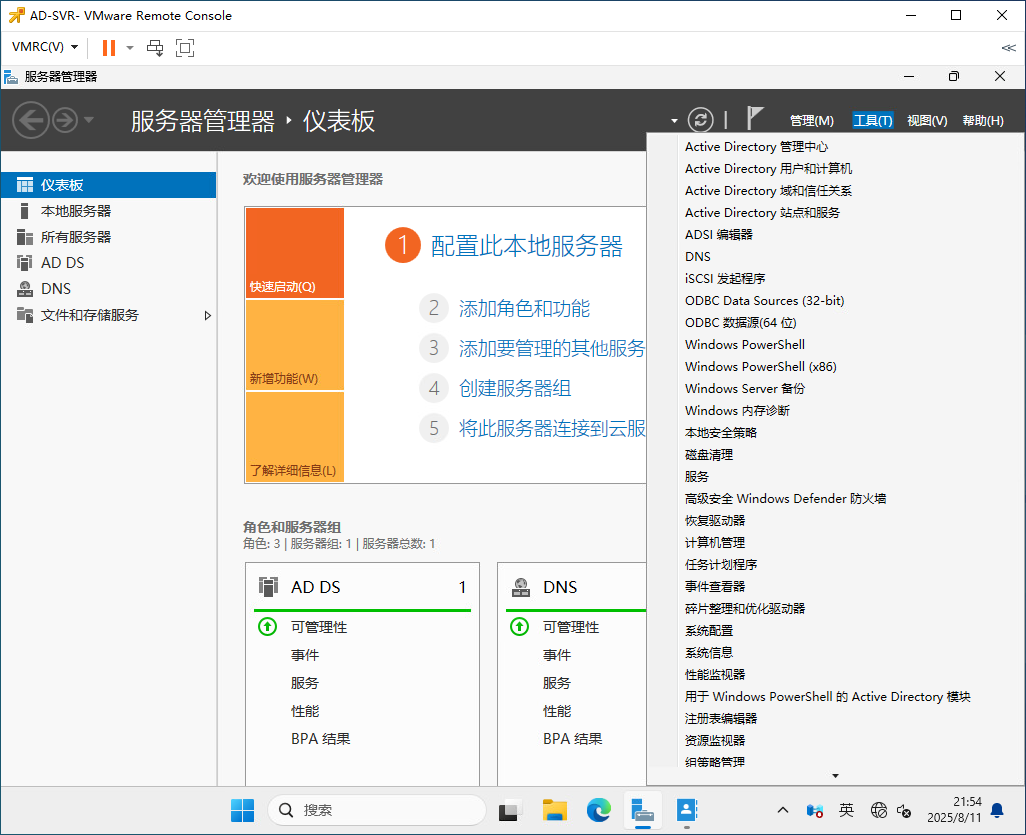Open the VMRC(V) dropdown menu
This screenshot has height=835, width=1026.
(39, 47)
